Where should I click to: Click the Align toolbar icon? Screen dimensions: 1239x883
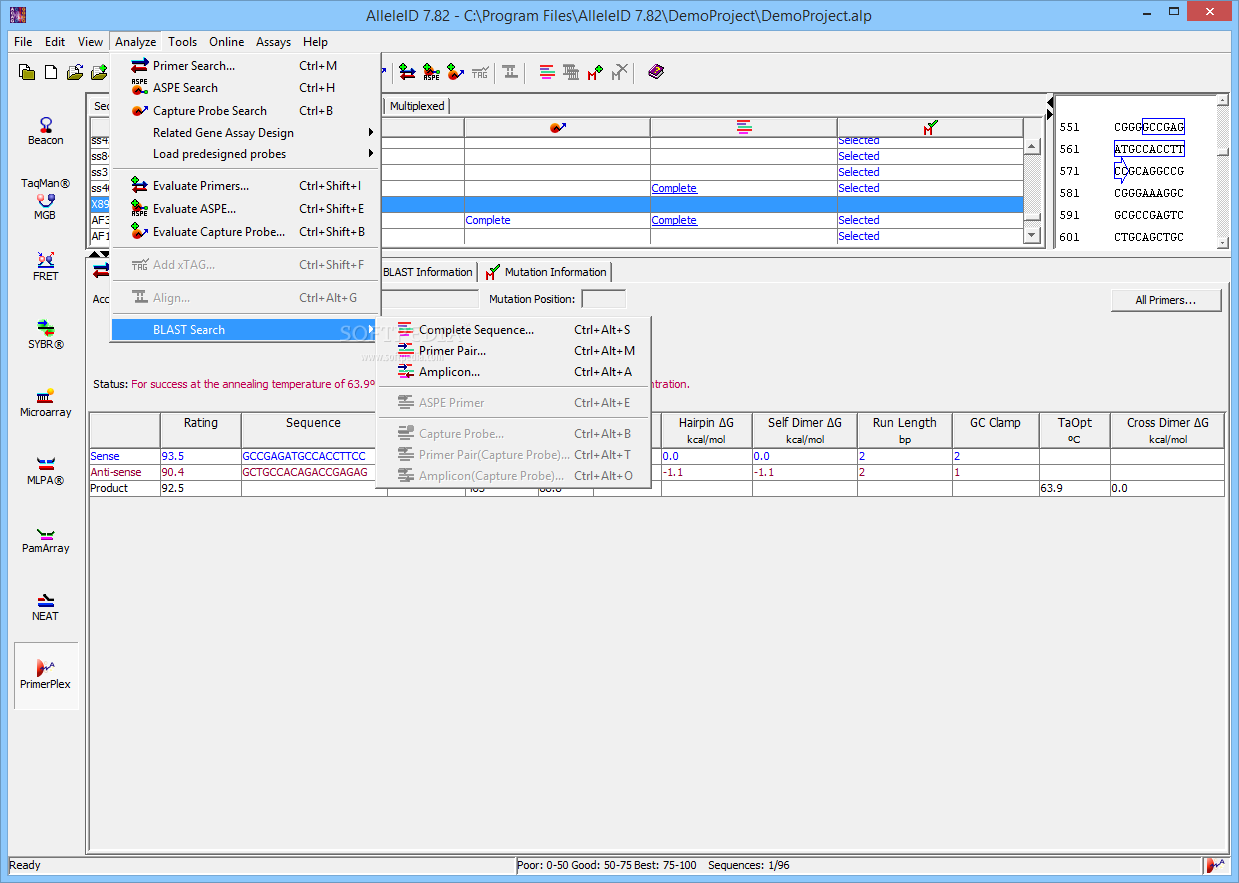[x=510, y=72]
